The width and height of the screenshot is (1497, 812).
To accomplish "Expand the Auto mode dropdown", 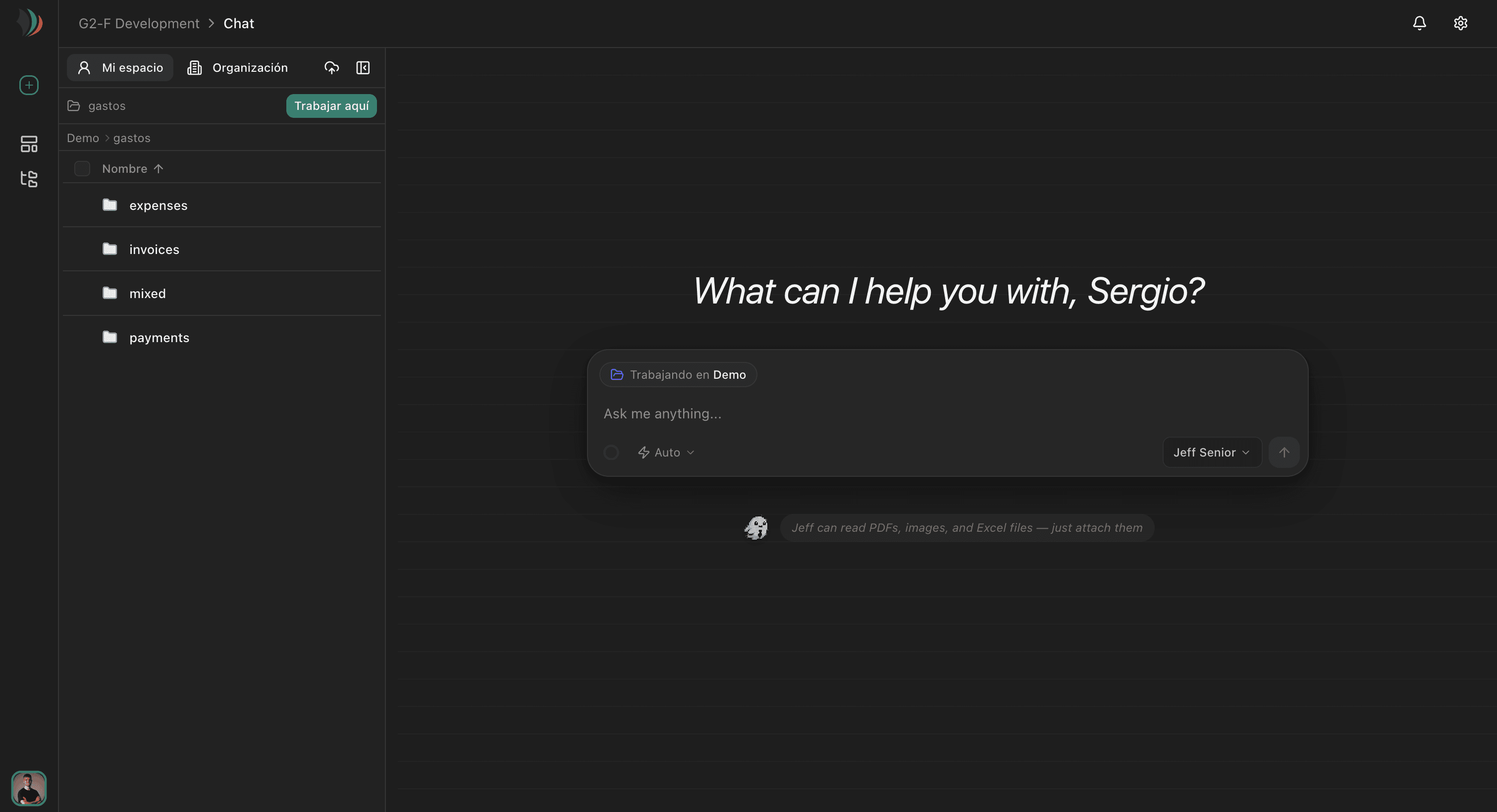I will coord(666,453).
